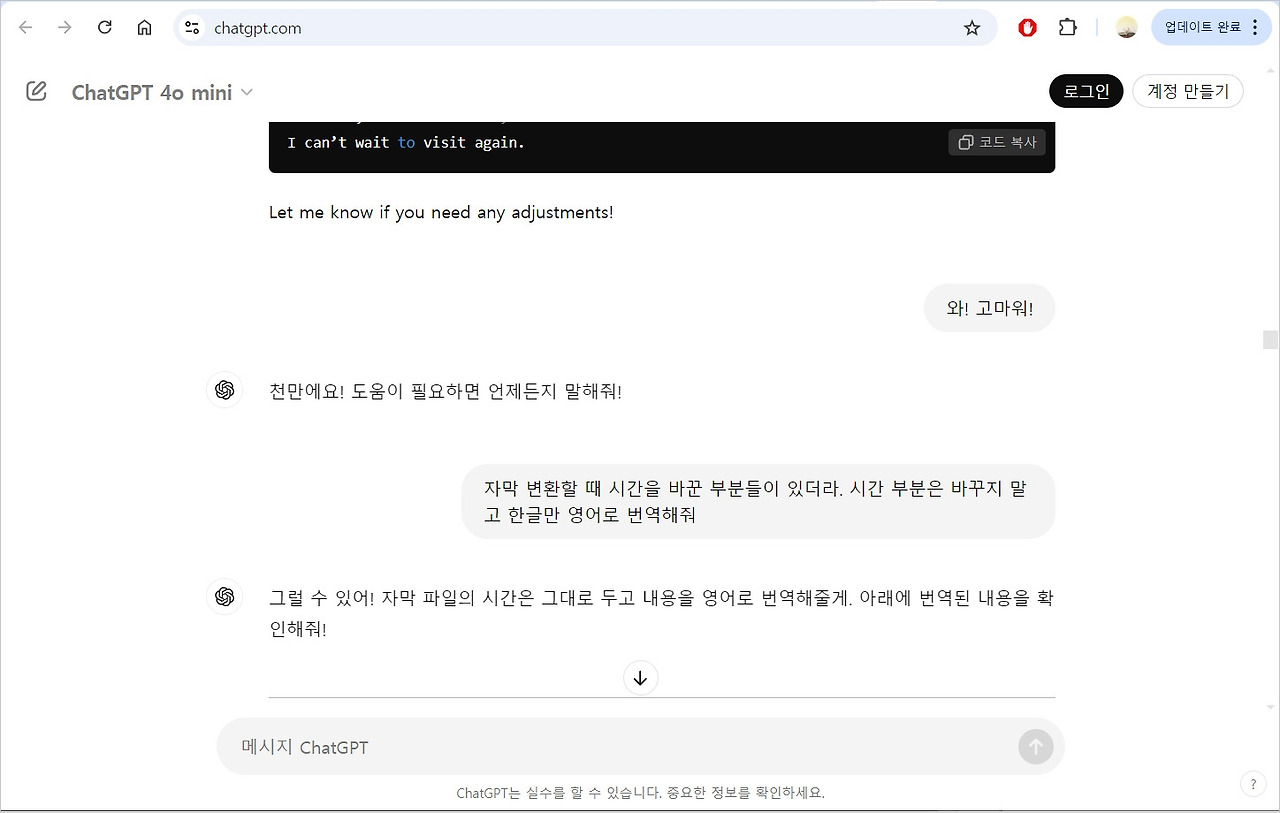
Task: Send the message with the up arrow button
Action: (1036, 747)
